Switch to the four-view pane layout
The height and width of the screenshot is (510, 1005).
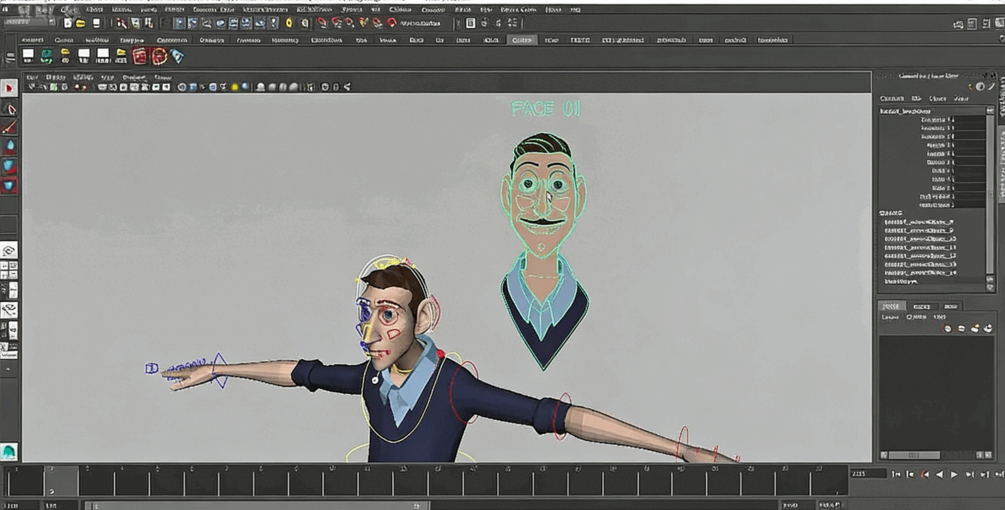pyautogui.click(x=9, y=270)
